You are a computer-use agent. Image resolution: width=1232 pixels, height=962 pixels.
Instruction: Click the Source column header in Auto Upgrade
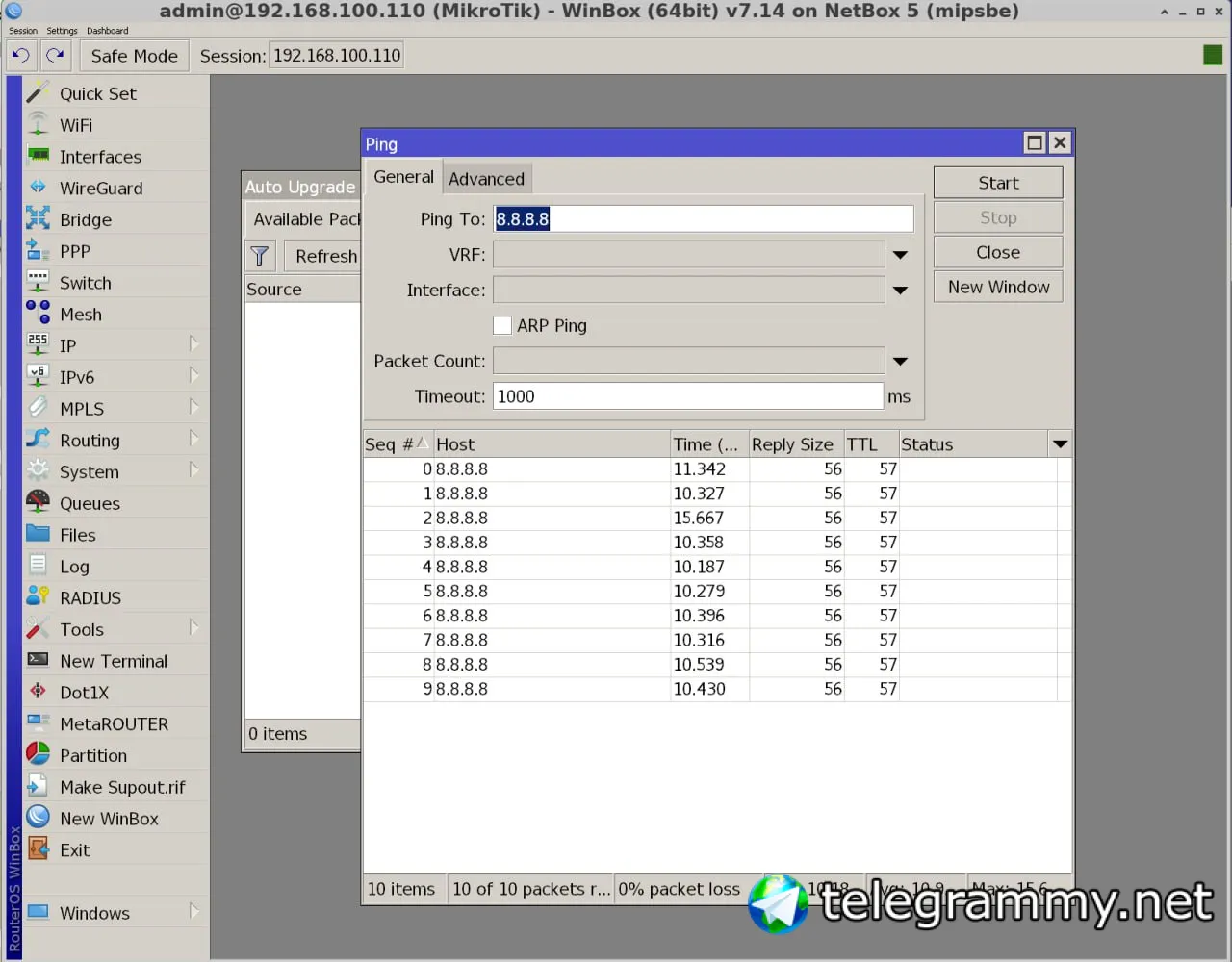click(302, 290)
